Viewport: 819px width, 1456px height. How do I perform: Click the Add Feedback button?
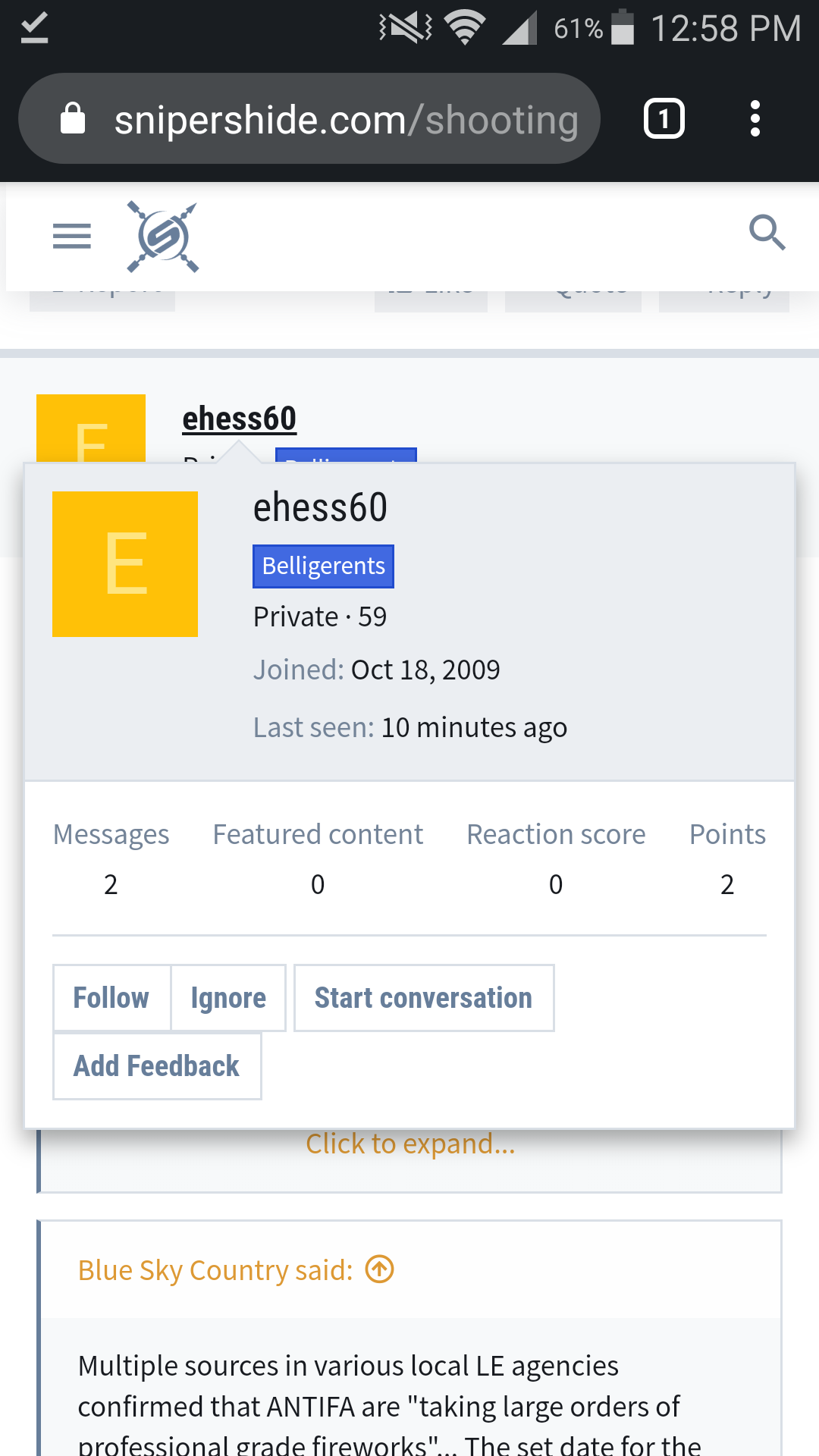[156, 1066]
